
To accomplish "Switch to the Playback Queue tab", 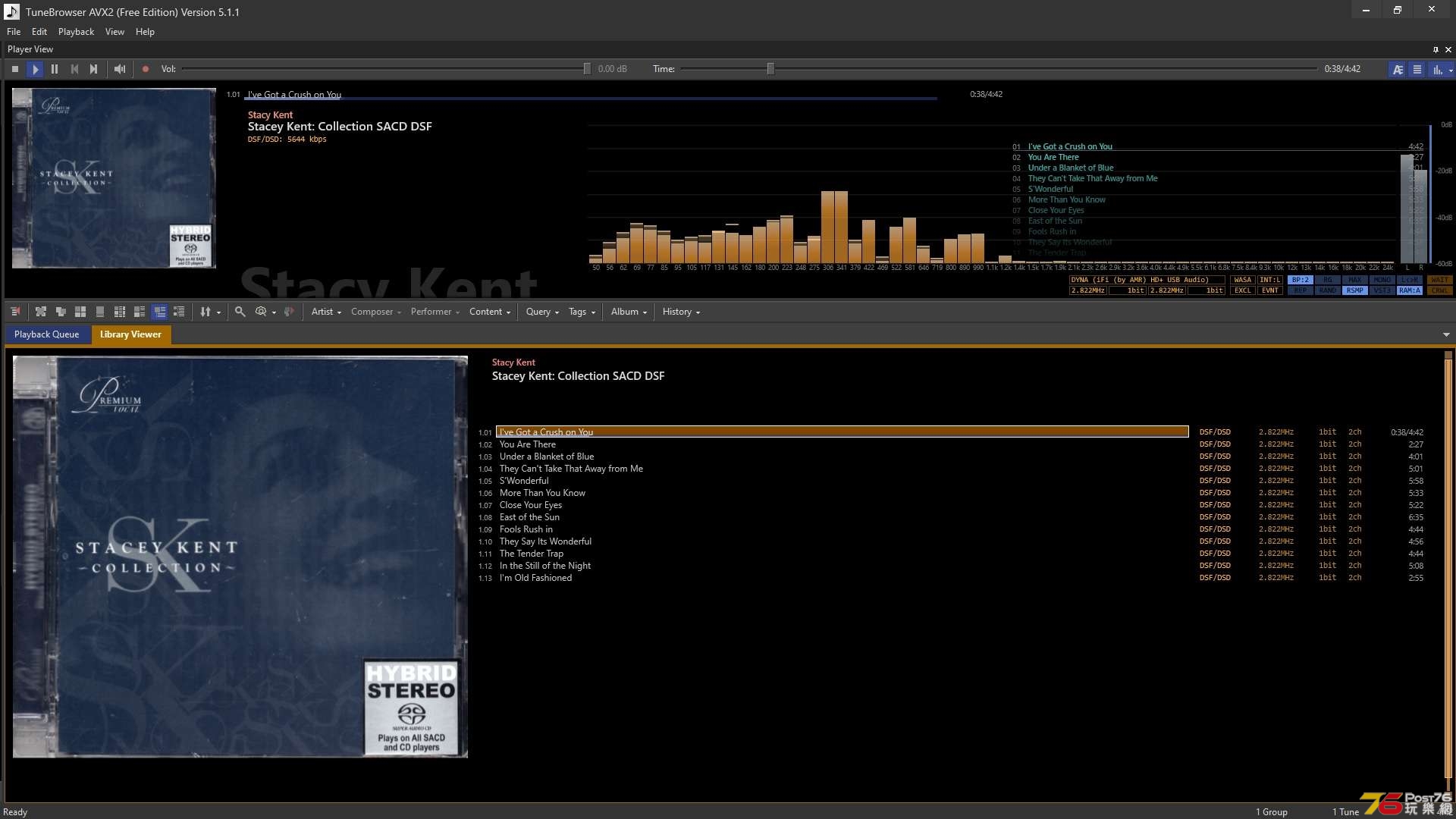I will pyautogui.click(x=47, y=334).
